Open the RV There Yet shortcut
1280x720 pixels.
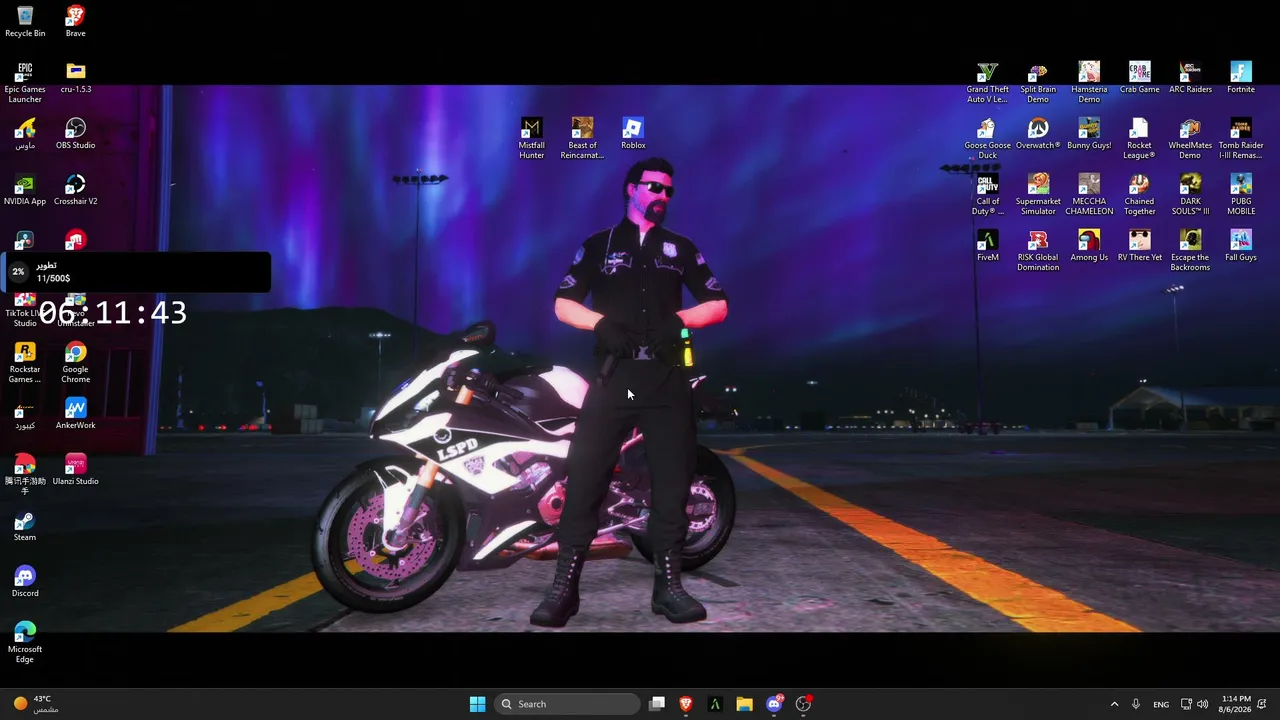(1139, 245)
